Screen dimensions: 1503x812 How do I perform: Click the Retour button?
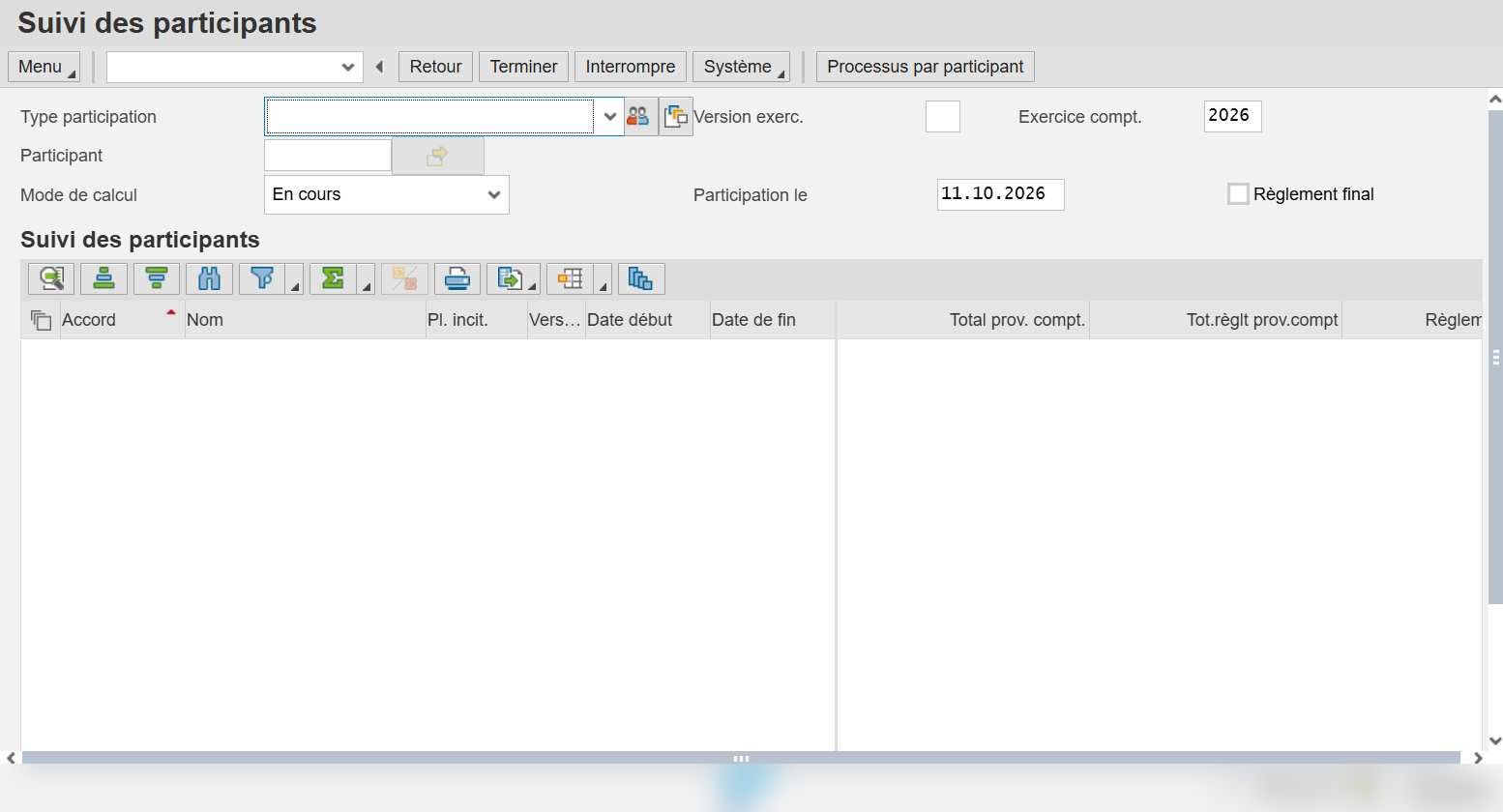pos(436,67)
